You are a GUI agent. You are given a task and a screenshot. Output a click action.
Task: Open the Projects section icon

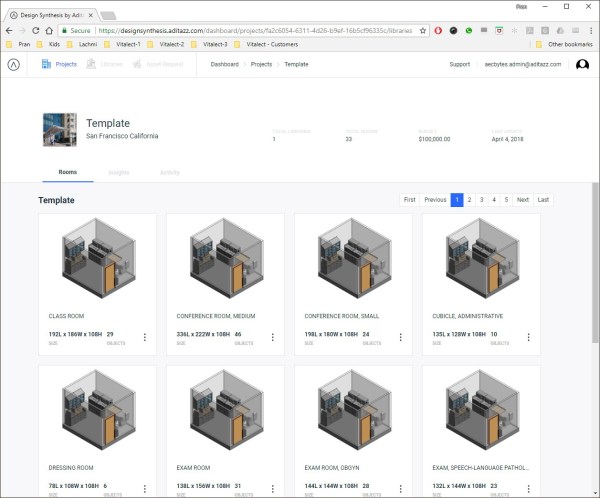[47, 64]
